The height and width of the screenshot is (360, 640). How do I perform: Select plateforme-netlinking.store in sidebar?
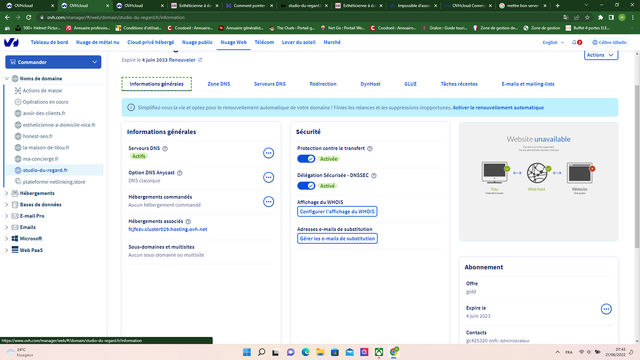pyautogui.click(x=54, y=182)
